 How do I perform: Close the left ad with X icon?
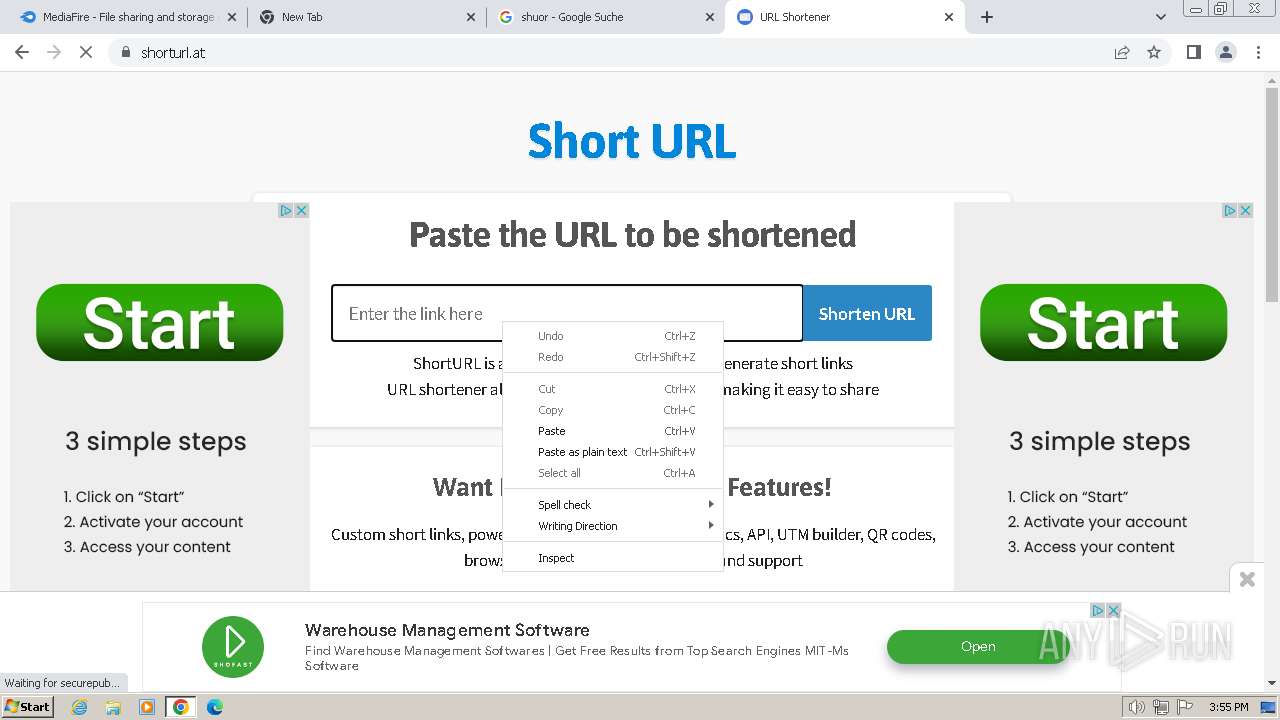(301, 211)
